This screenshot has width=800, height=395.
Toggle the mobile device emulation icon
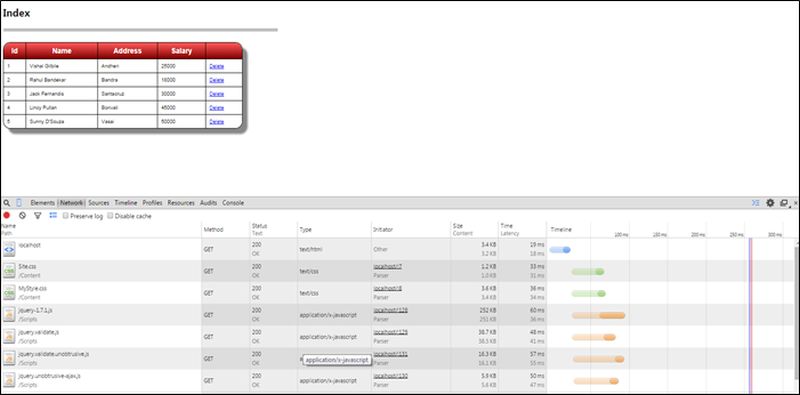click(19, 203)
